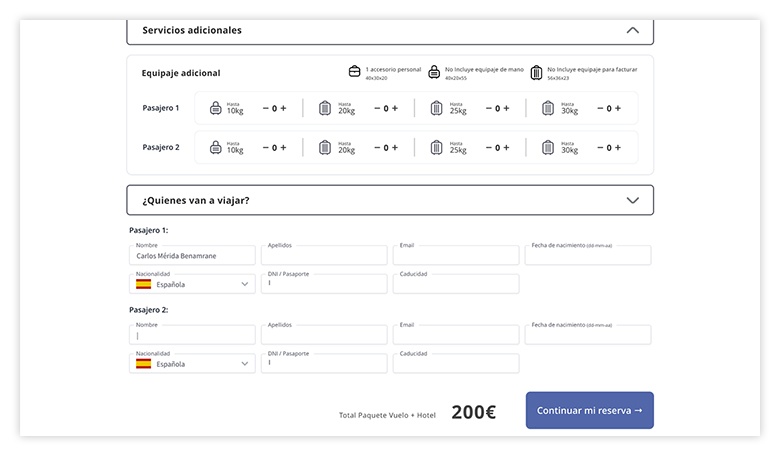Decrease Pasajero 2 10kg baggage count

[266, 147]
